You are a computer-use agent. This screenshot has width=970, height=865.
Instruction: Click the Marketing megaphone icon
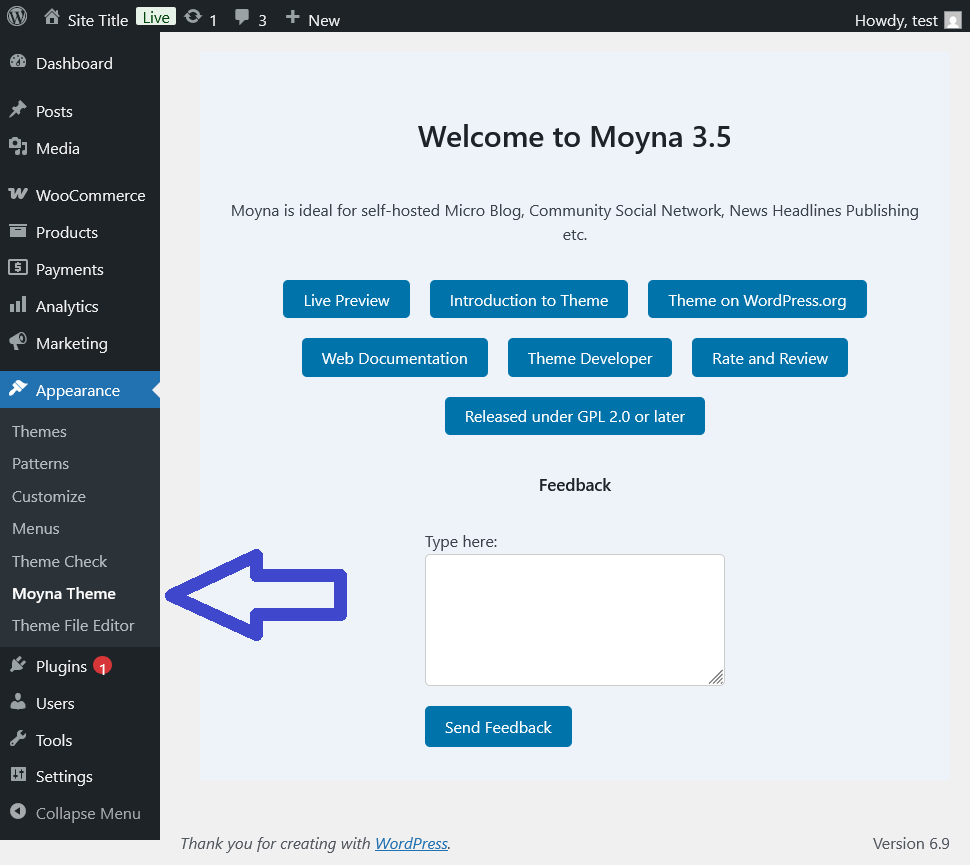click(x=18, y=341)
